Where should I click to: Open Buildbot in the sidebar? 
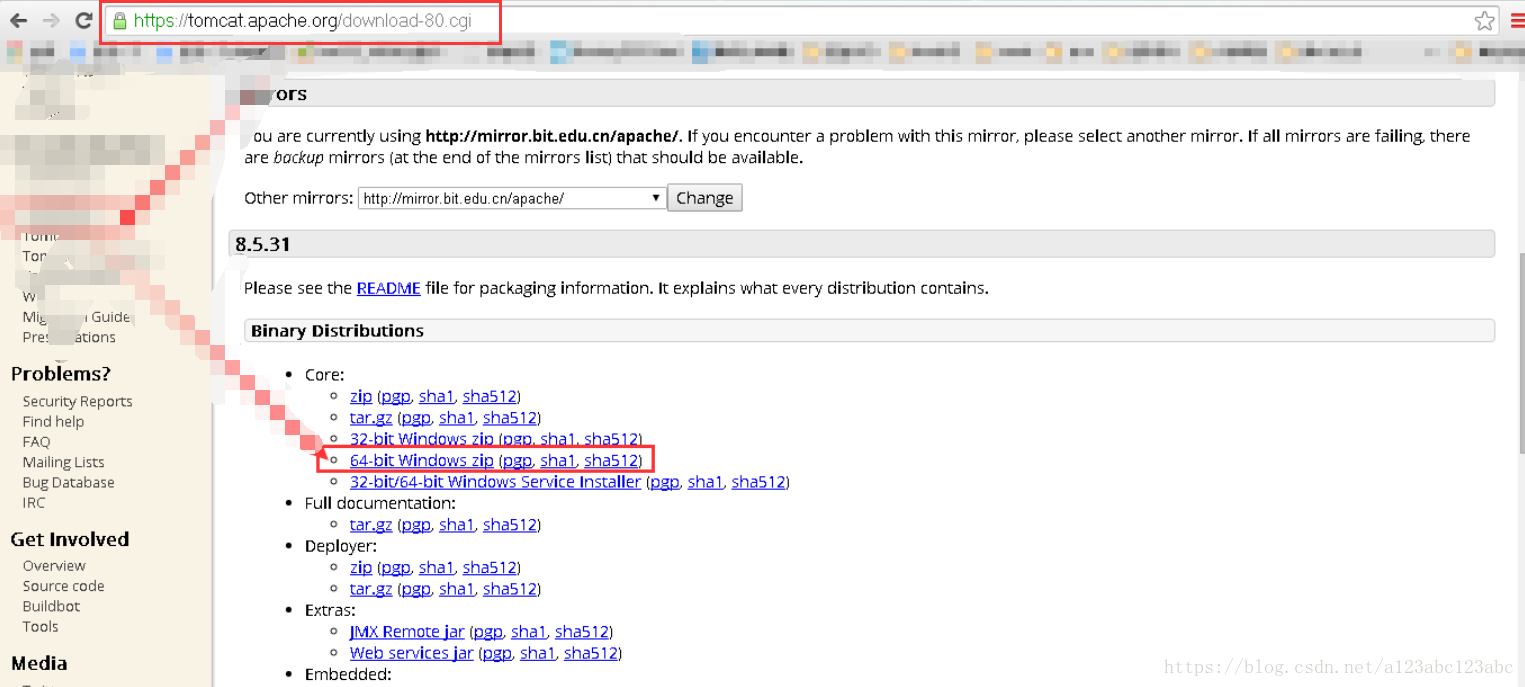point(51,606)
